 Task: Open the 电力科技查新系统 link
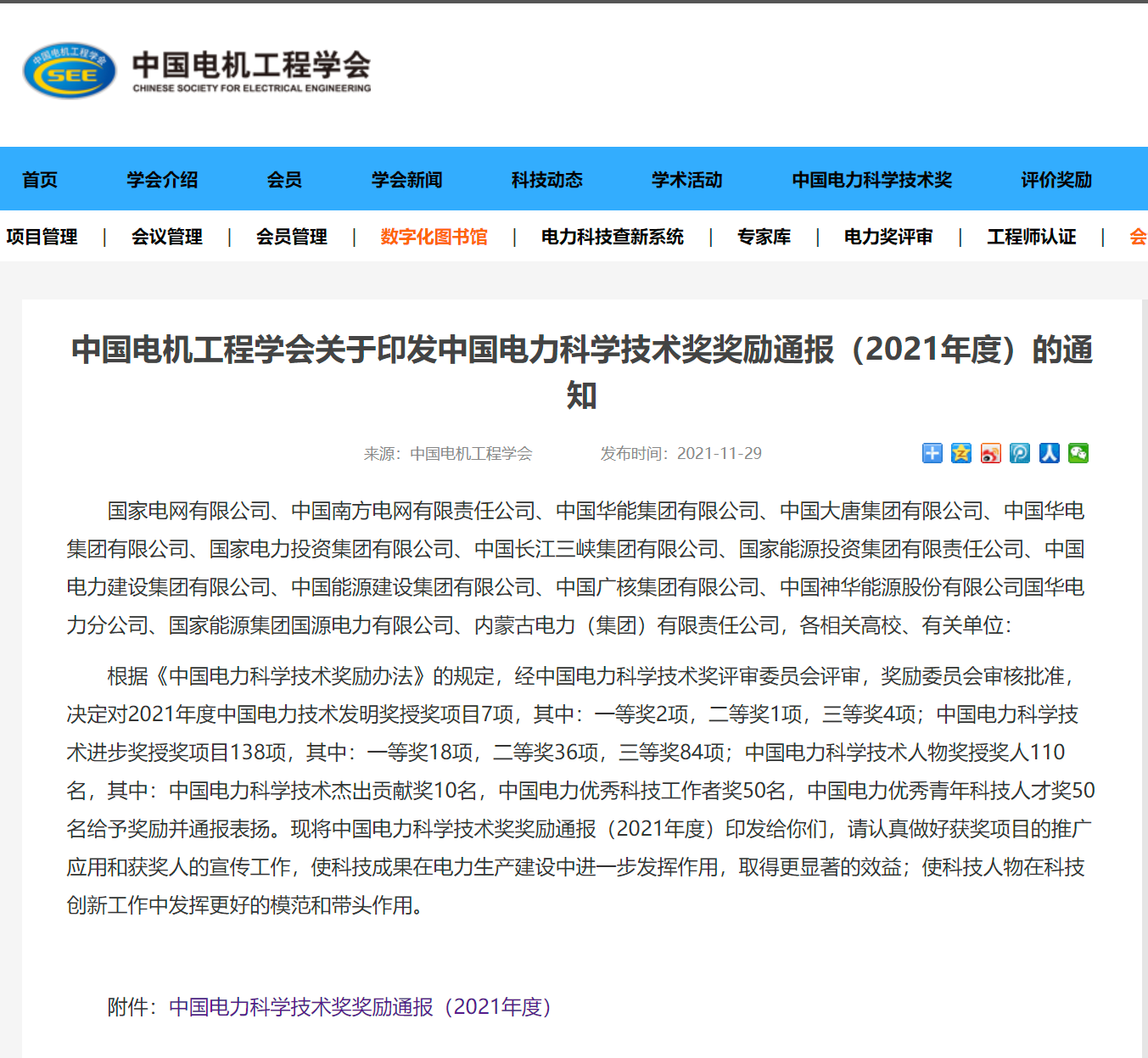point(613,237)
